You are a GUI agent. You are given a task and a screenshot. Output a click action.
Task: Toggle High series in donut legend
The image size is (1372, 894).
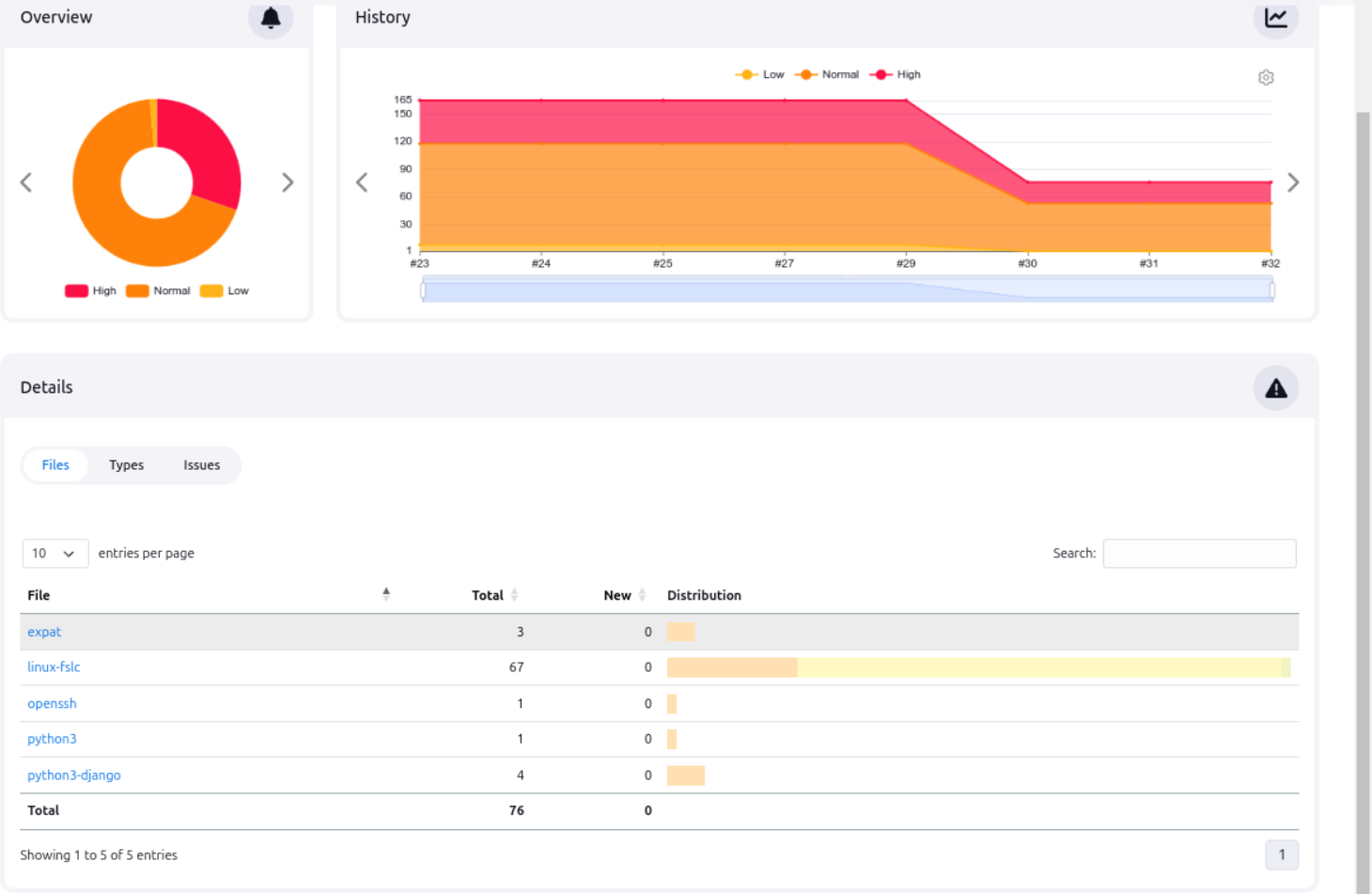tap(90, 290)
